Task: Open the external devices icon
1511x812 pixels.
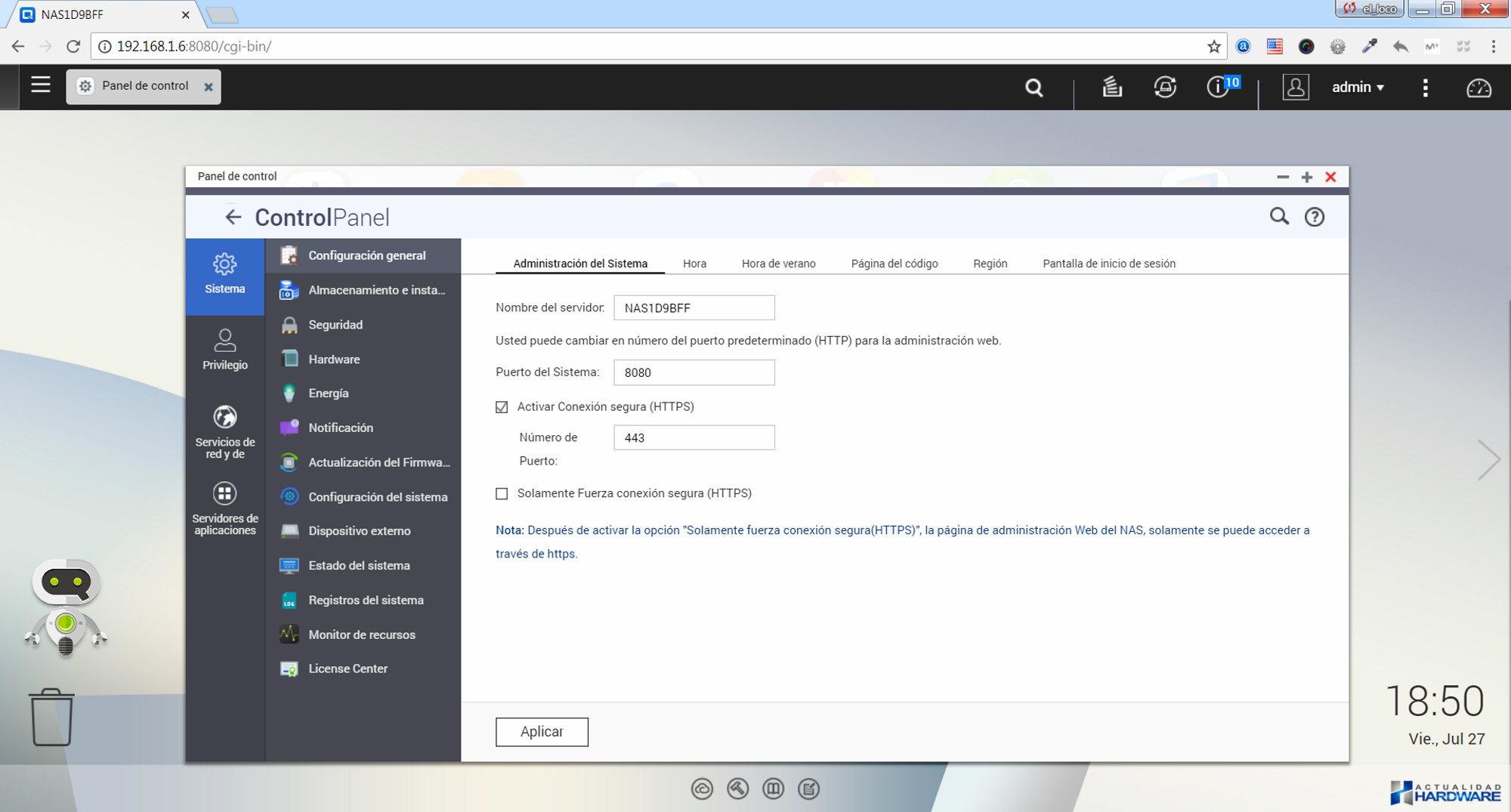Action: pos(1164,88)
